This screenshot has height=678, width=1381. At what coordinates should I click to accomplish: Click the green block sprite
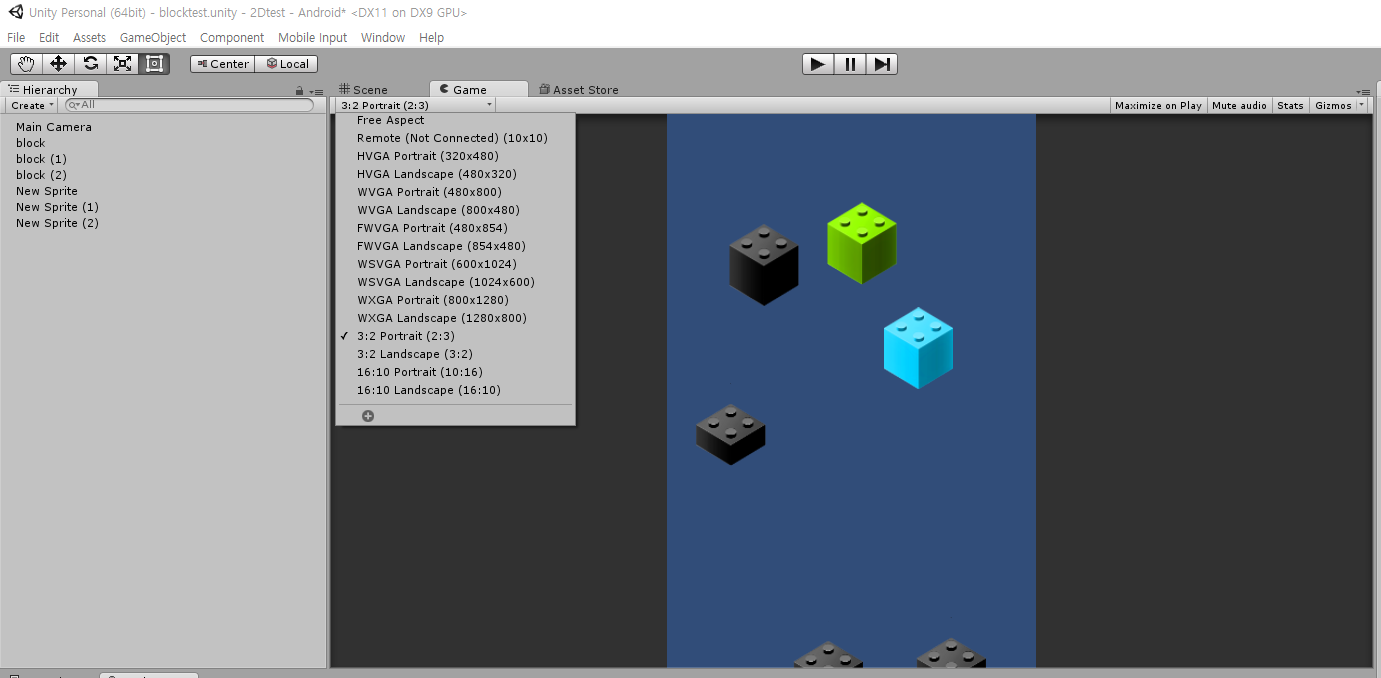pos(862,243)
